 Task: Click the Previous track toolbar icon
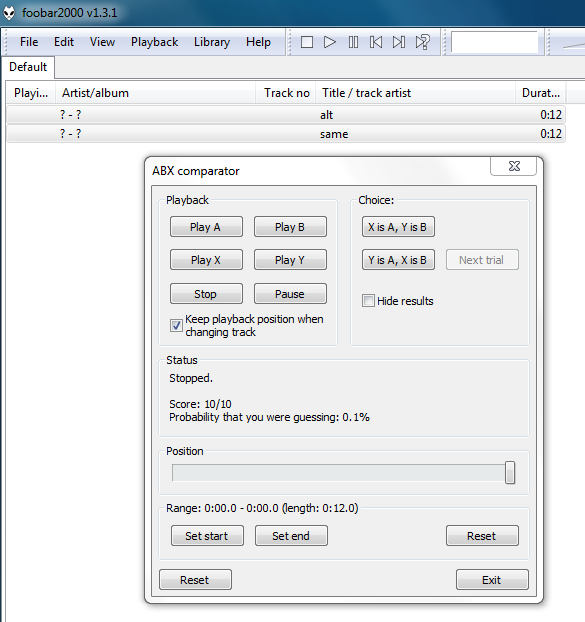(376, 42)
